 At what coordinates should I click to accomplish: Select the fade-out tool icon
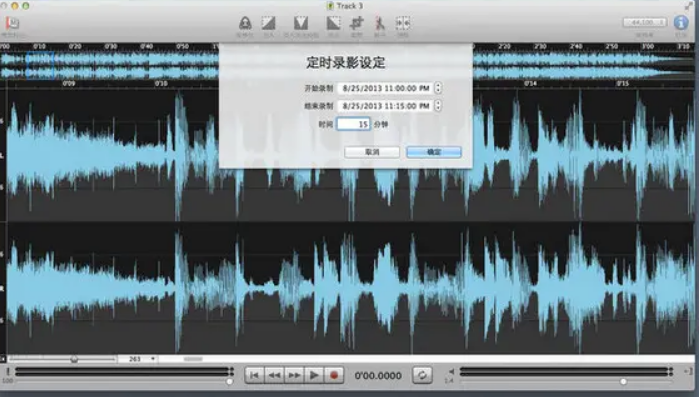(x=333, y=23)
